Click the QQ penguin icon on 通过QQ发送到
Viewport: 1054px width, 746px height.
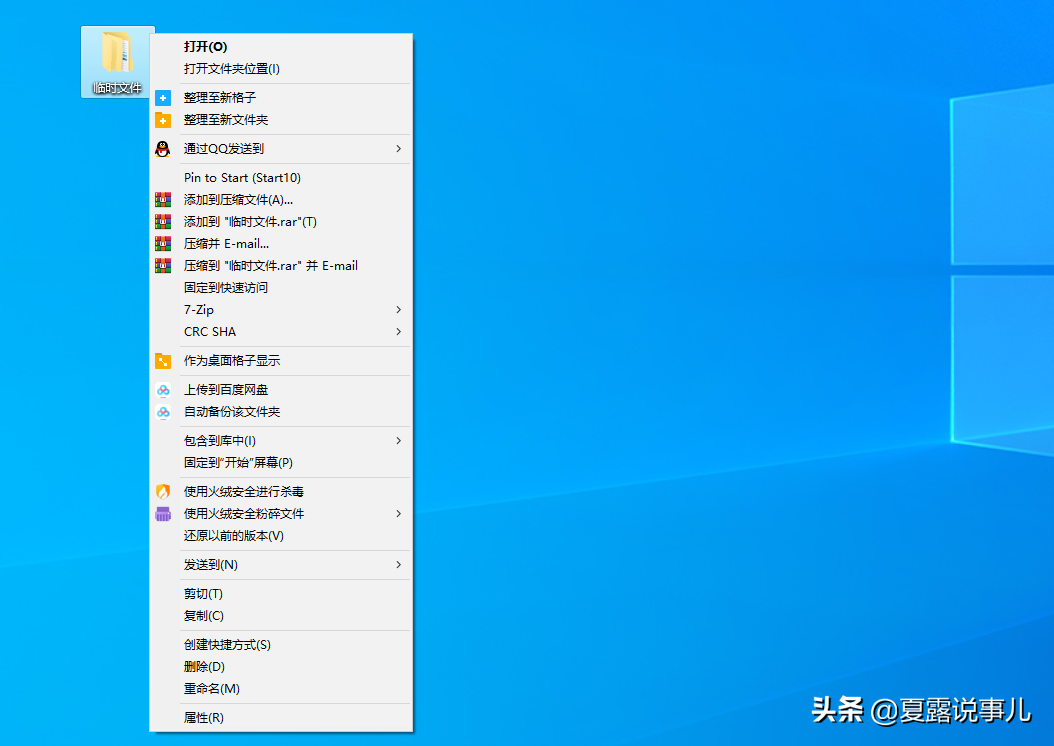[x=163, y=151]
